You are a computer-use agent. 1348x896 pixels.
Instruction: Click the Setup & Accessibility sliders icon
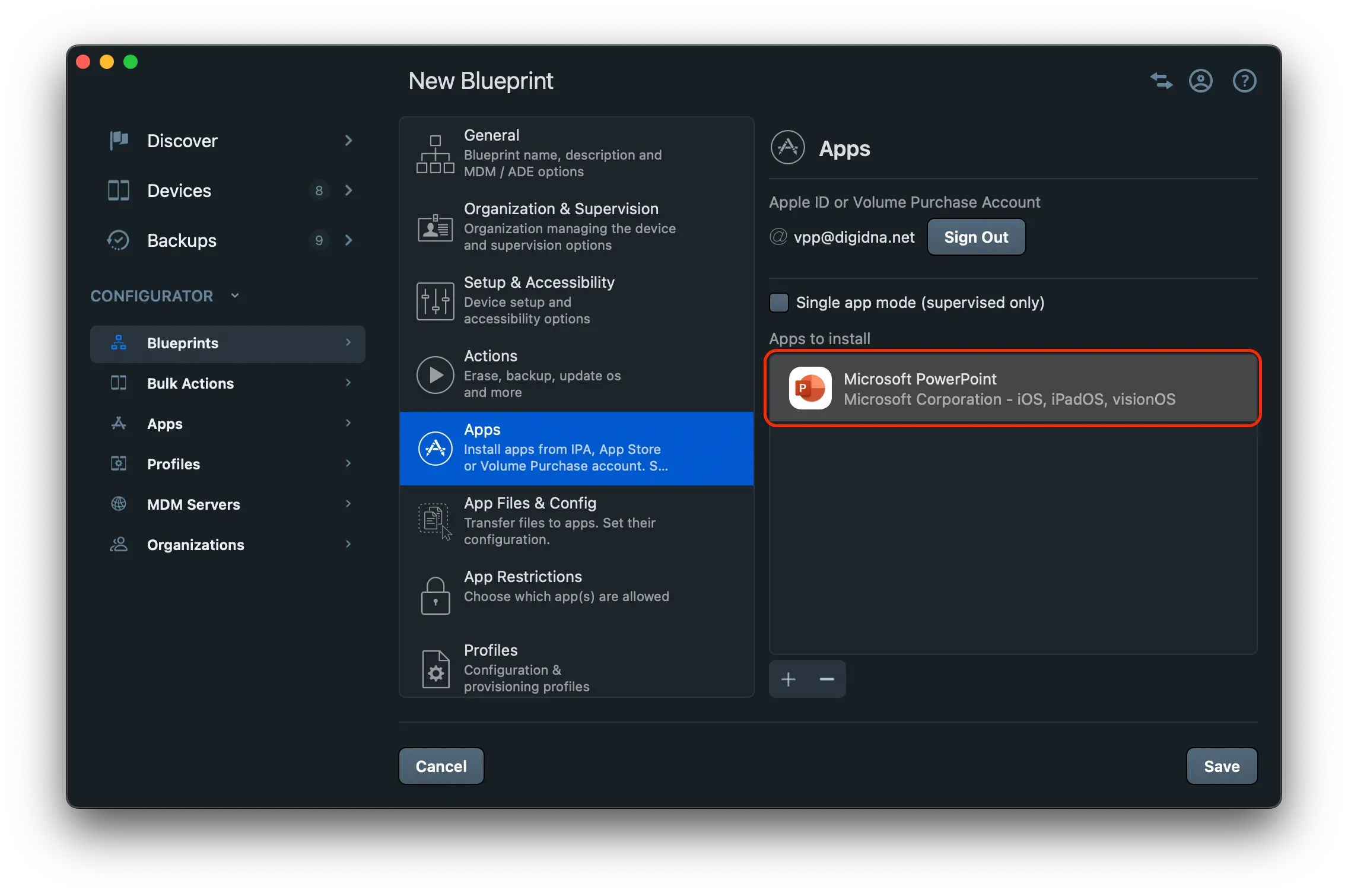click(x=435, y=301)
